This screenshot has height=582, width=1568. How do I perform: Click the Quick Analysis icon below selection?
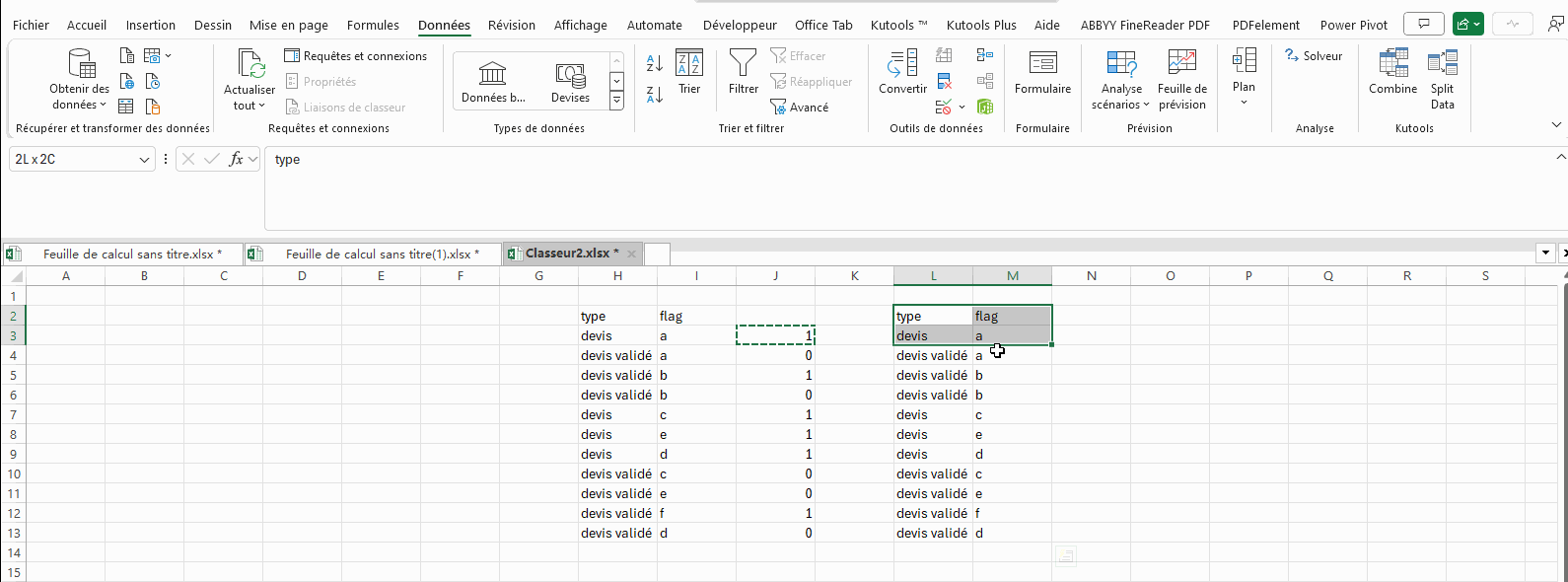[1065, 556]
